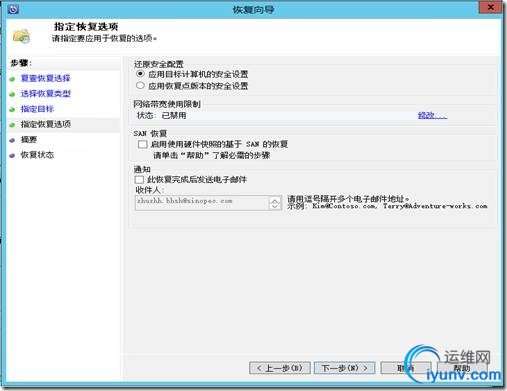Go to 选择恢复类型 step

[46, 94]
